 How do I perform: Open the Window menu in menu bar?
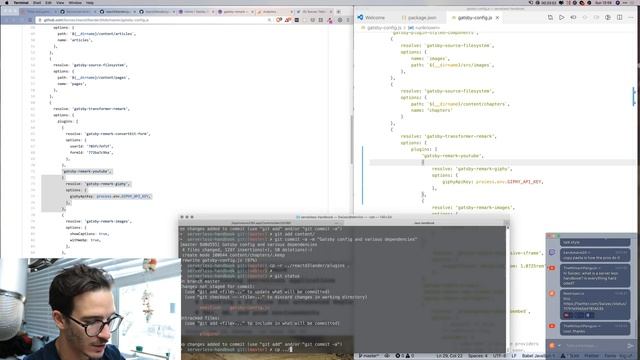click(x=75, y=2)
